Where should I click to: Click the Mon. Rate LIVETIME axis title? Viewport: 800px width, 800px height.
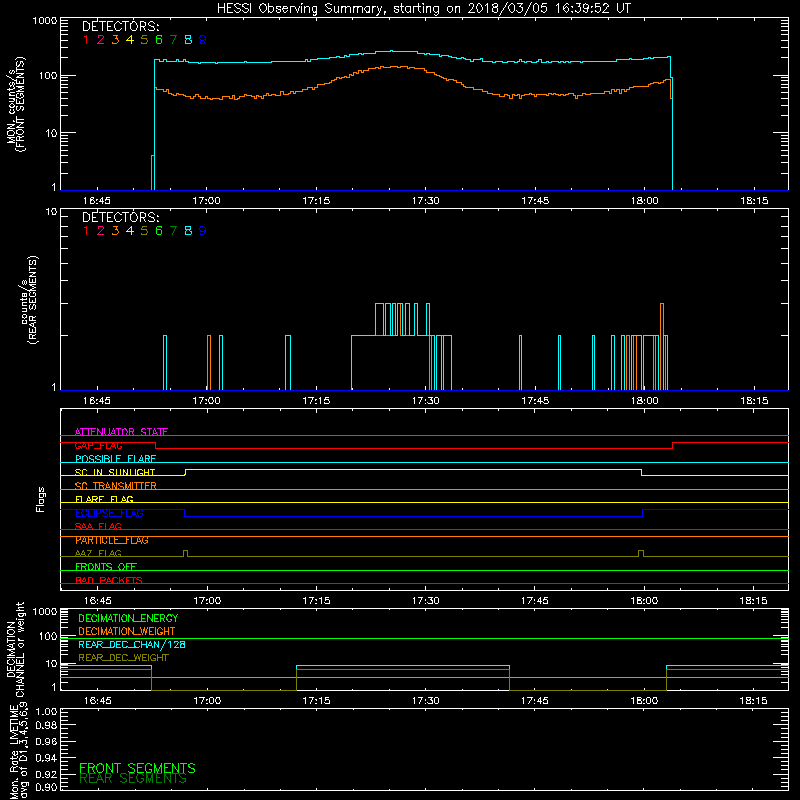(x=19, y=751)
